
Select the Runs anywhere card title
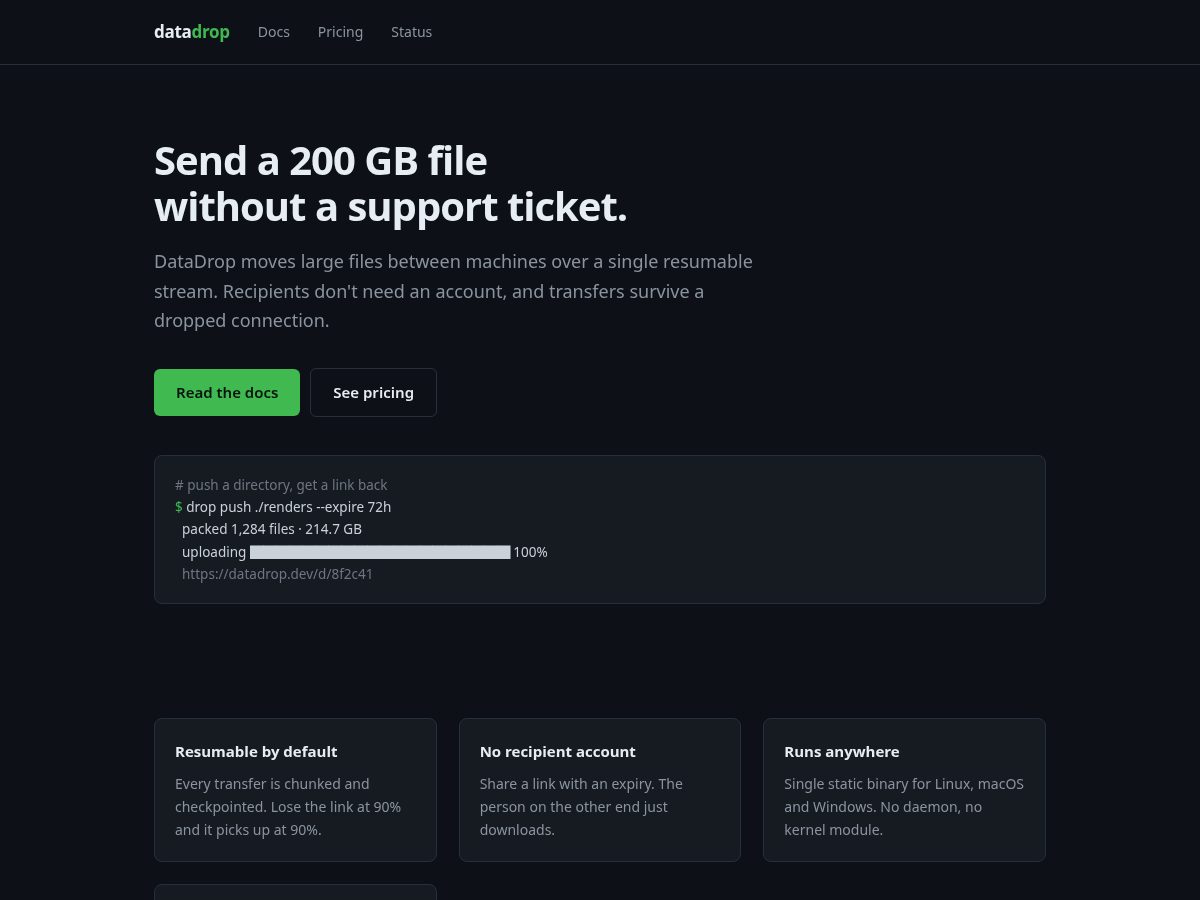[842, 752]
